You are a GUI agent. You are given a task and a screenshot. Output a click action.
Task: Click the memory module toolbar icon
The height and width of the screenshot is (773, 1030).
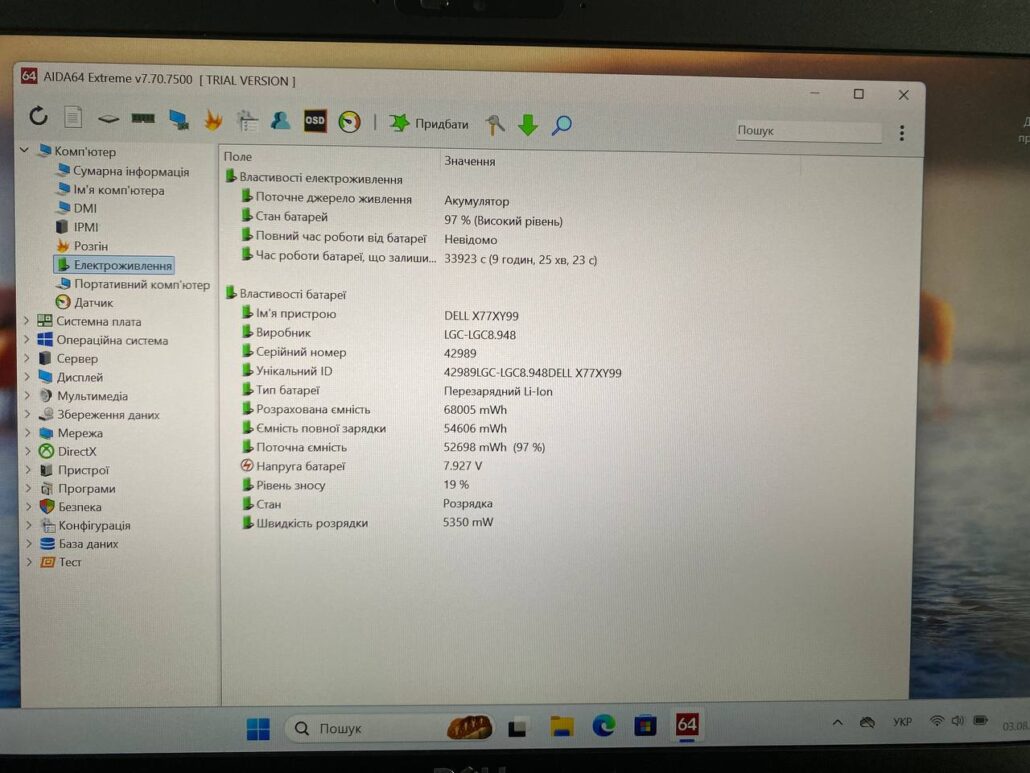click(x=143, y=119)
